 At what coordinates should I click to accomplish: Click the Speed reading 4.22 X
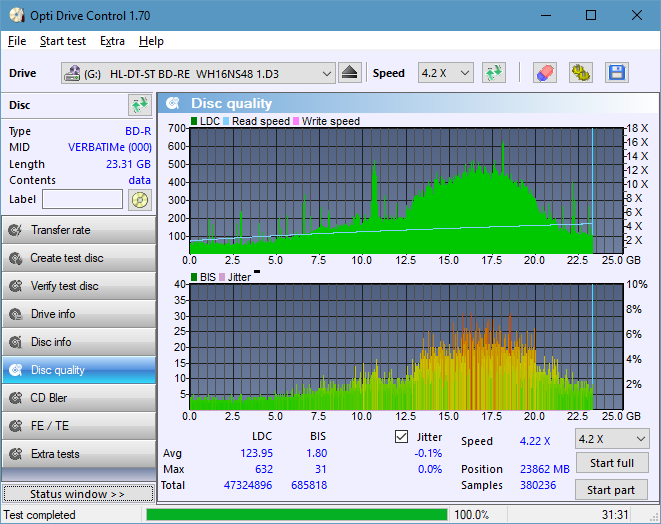click(x=535, y=441)
